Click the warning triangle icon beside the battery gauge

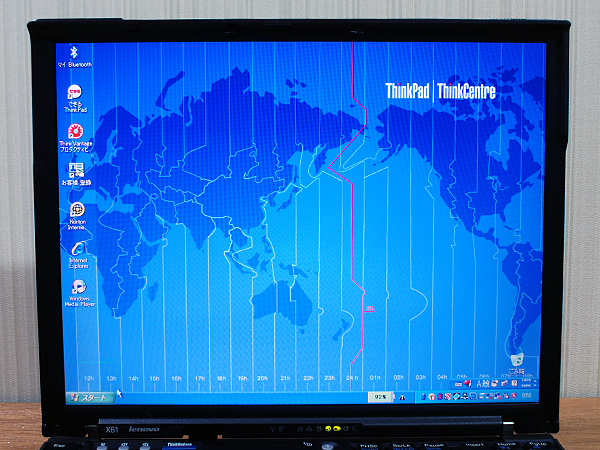[402, 397]
